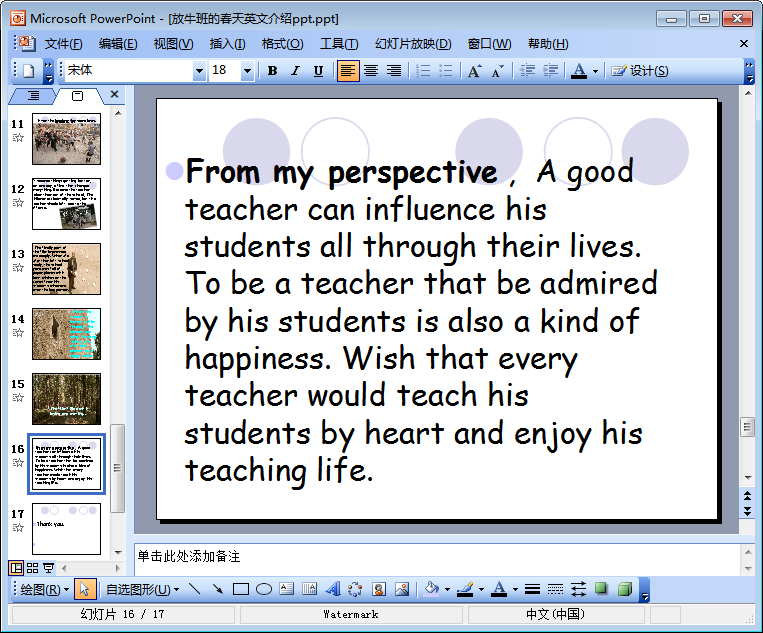Select slide 11 thumbnail
Screen dimensions: 763x633
[67, 139]
